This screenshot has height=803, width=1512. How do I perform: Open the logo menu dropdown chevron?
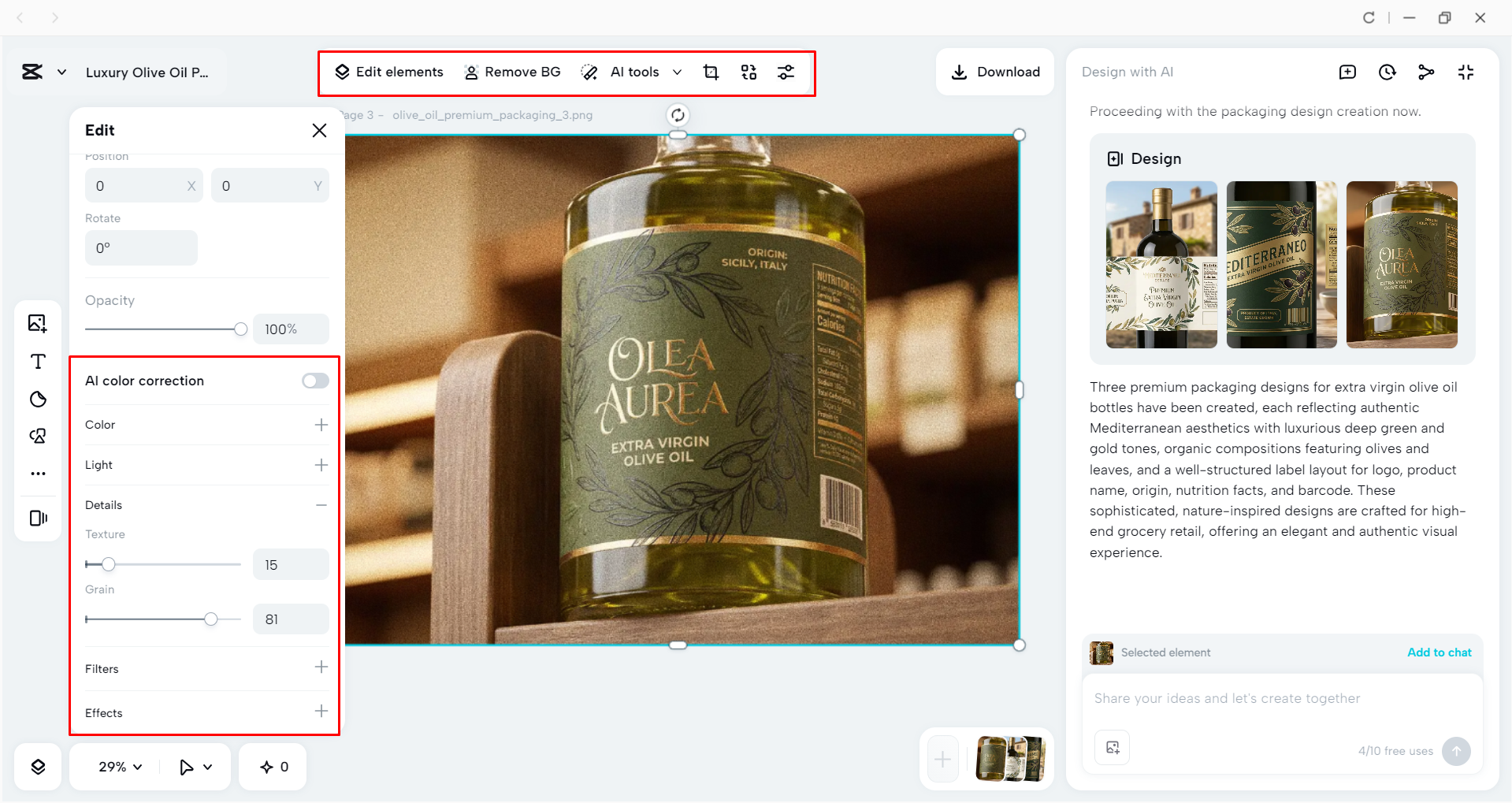[x=61, y=72]
